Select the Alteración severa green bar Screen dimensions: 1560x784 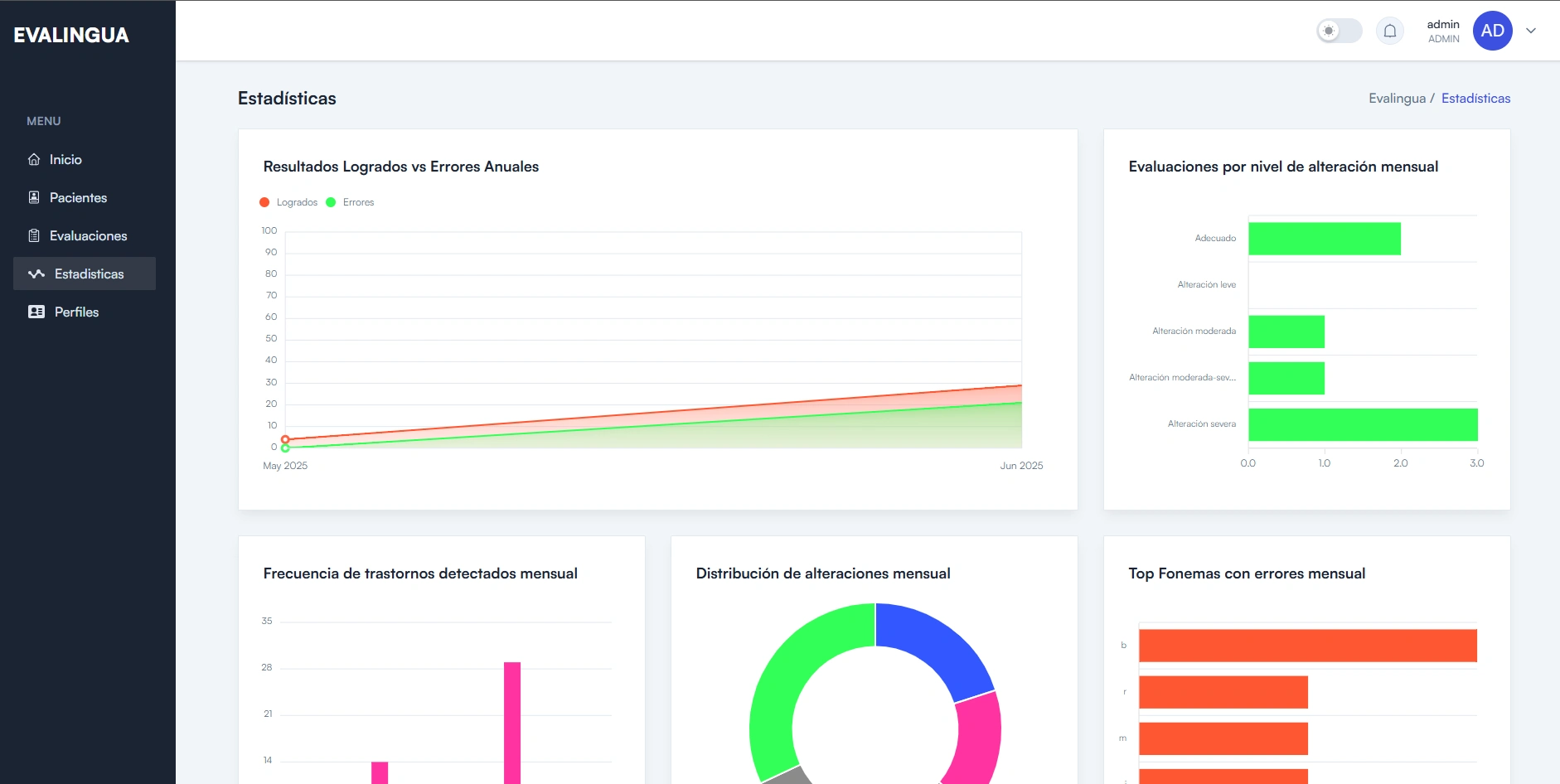[1363, 424]
